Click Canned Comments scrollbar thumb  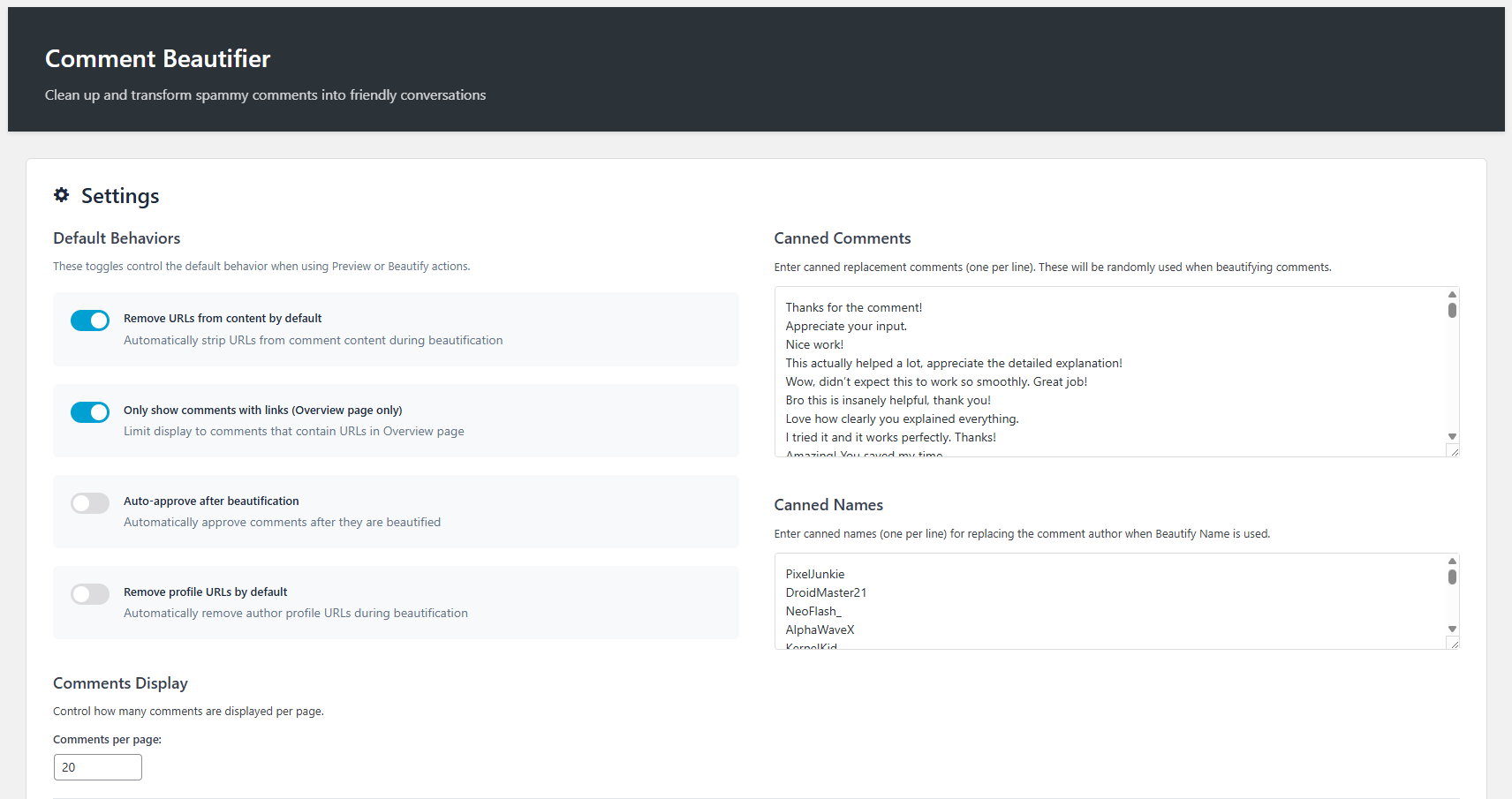click(x=1452, y=310)
